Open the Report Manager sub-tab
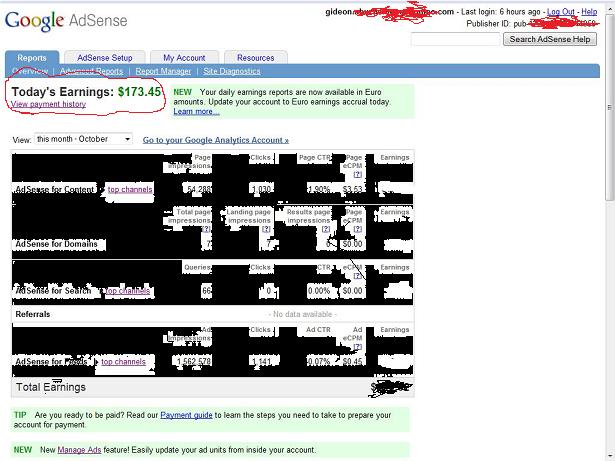Viewport: 615px width, 461px height. tap(163, 71)
